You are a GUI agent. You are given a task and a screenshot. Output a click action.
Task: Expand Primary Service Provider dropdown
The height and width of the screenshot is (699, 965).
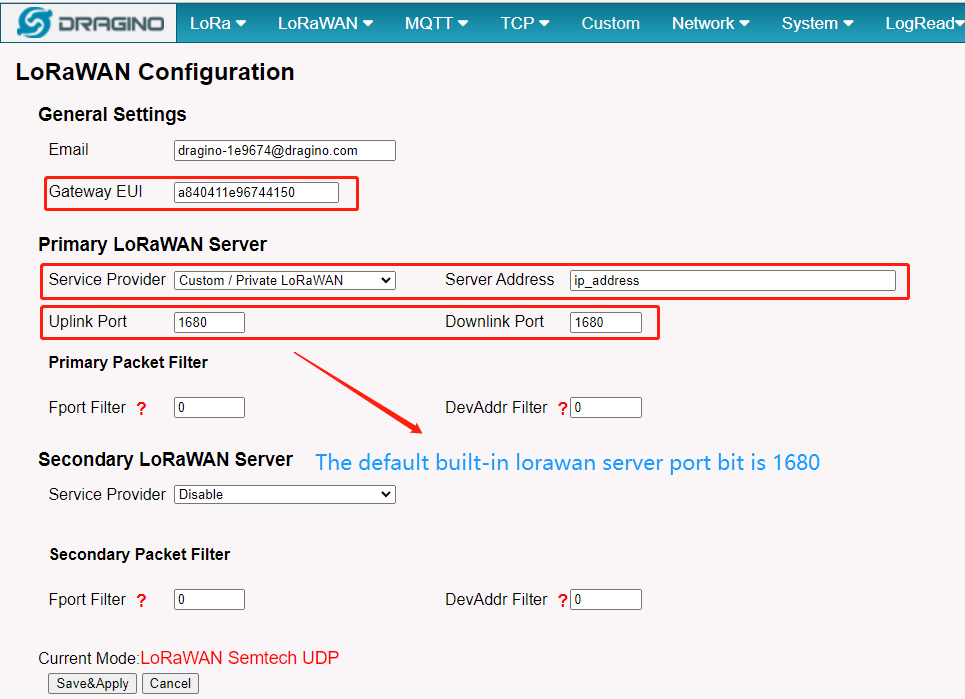click(x=284, y=281)
